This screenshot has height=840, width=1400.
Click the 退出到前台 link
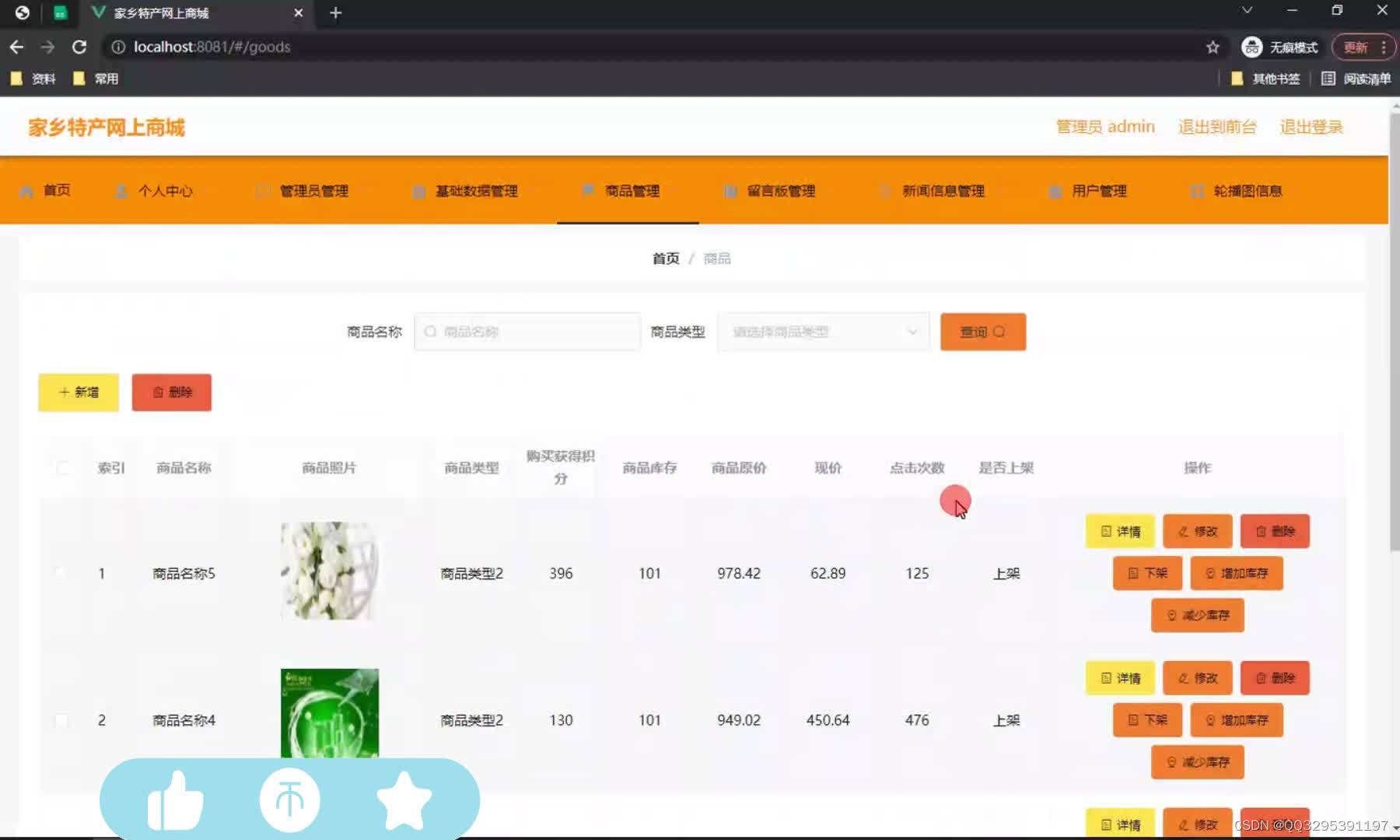[1217, 127]
